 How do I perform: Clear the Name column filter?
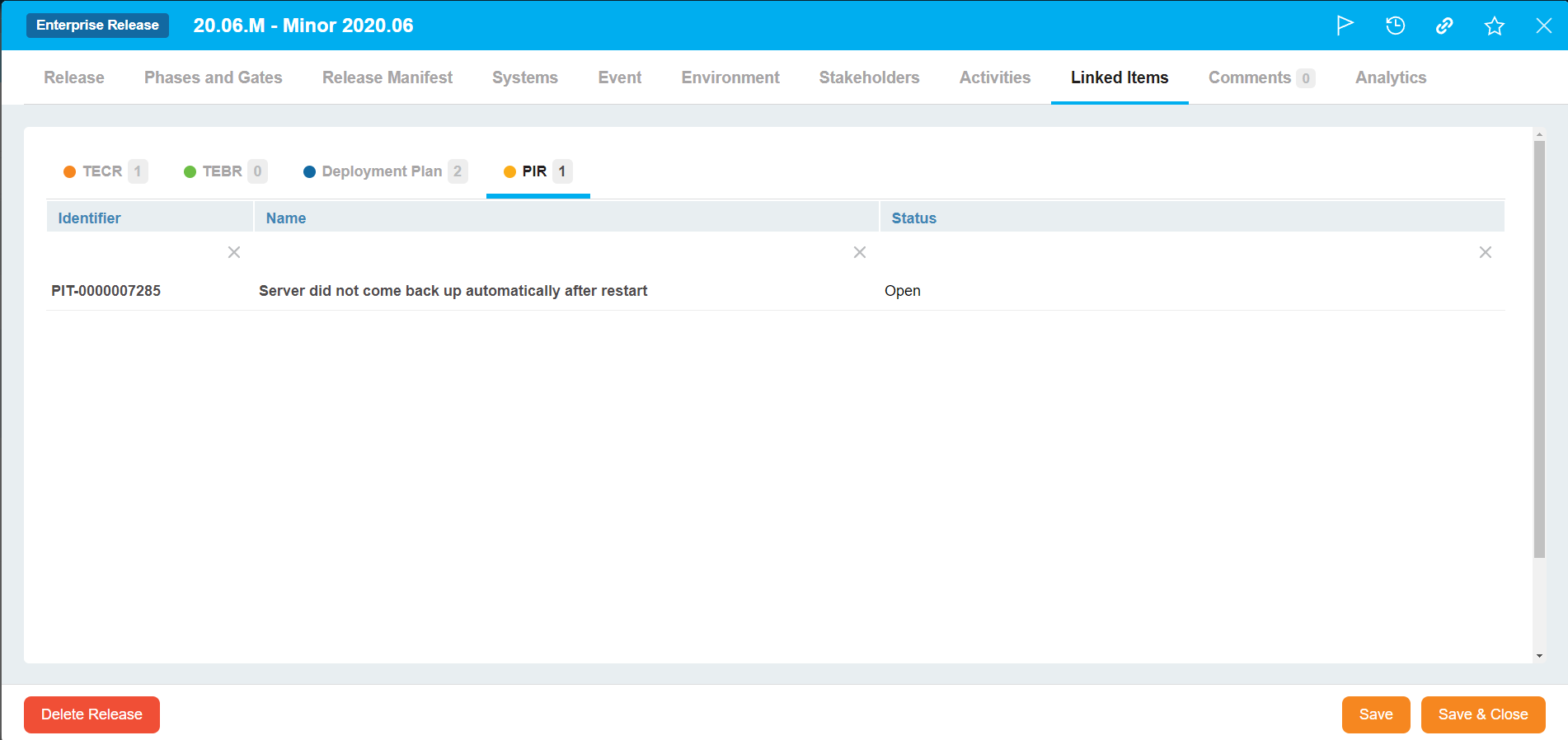click(859, 252)
